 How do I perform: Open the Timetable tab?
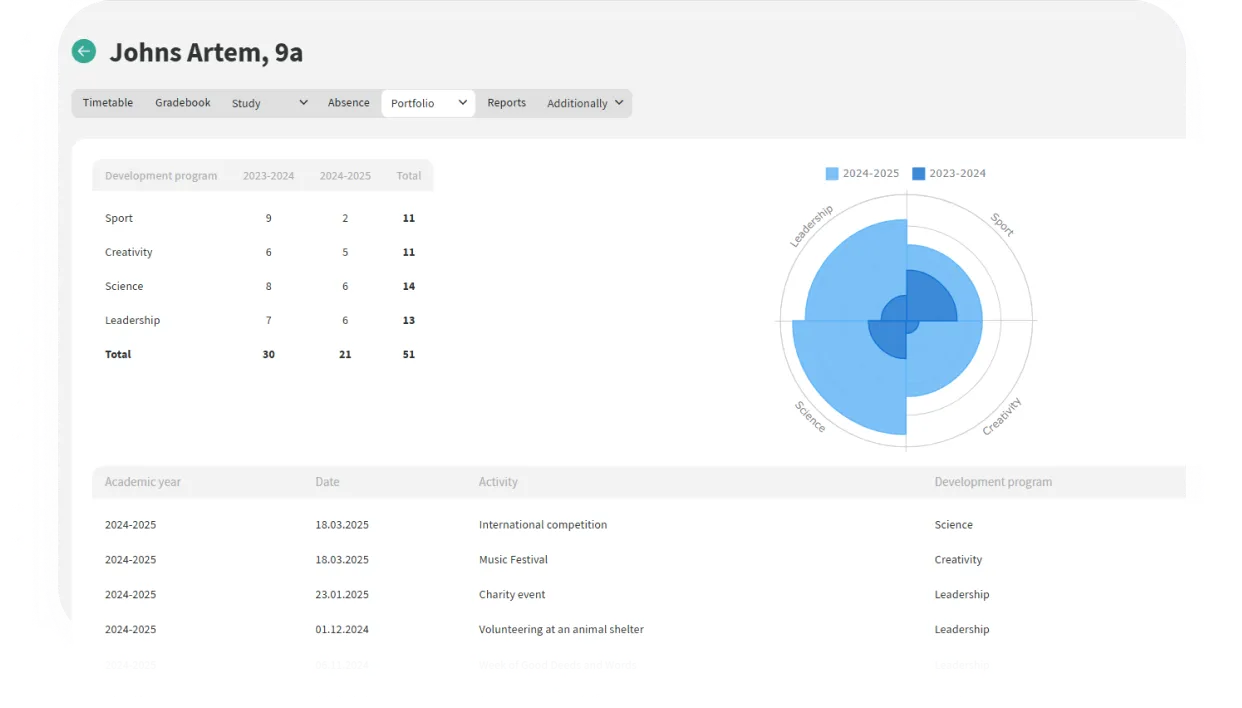point(108,103)
